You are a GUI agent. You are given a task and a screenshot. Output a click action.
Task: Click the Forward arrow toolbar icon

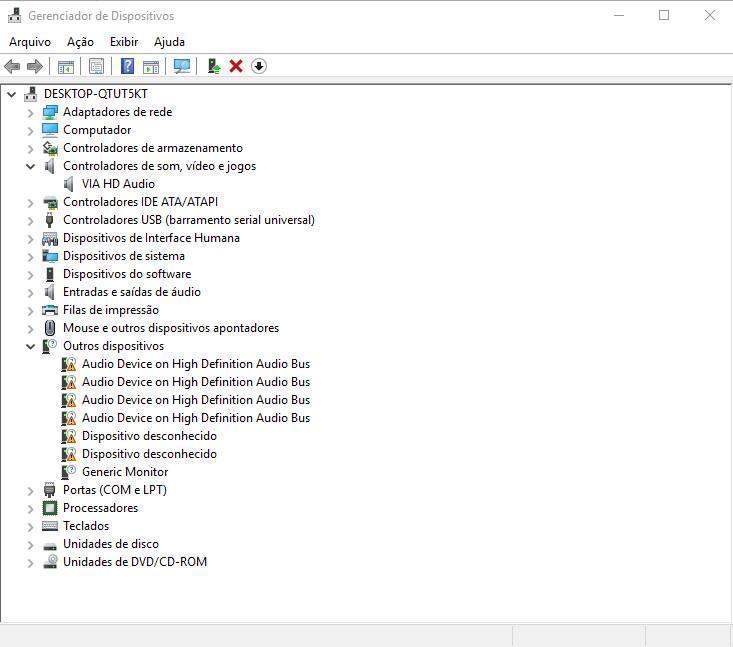(35, 66)
